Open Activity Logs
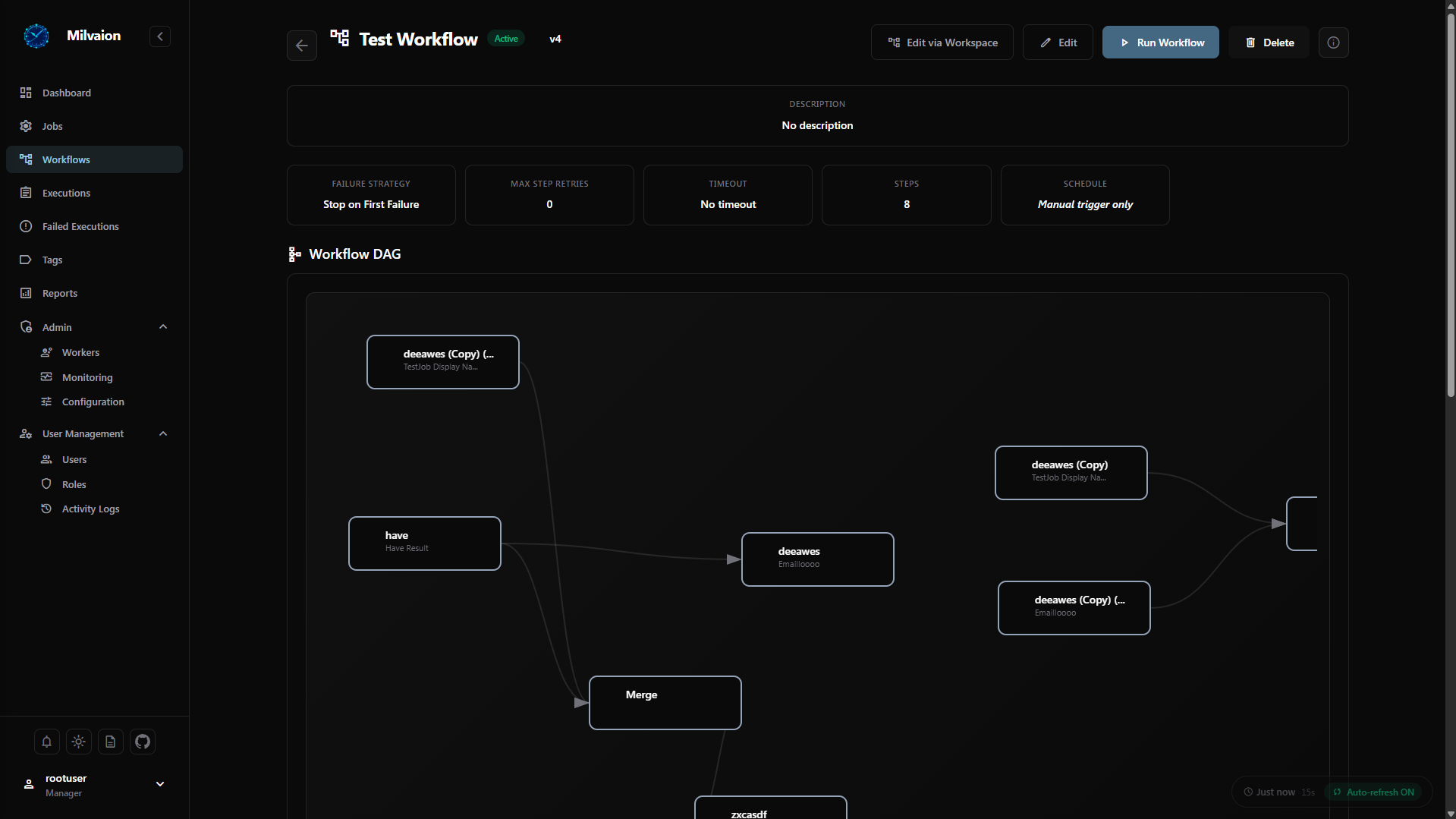 tap(90, 509)
